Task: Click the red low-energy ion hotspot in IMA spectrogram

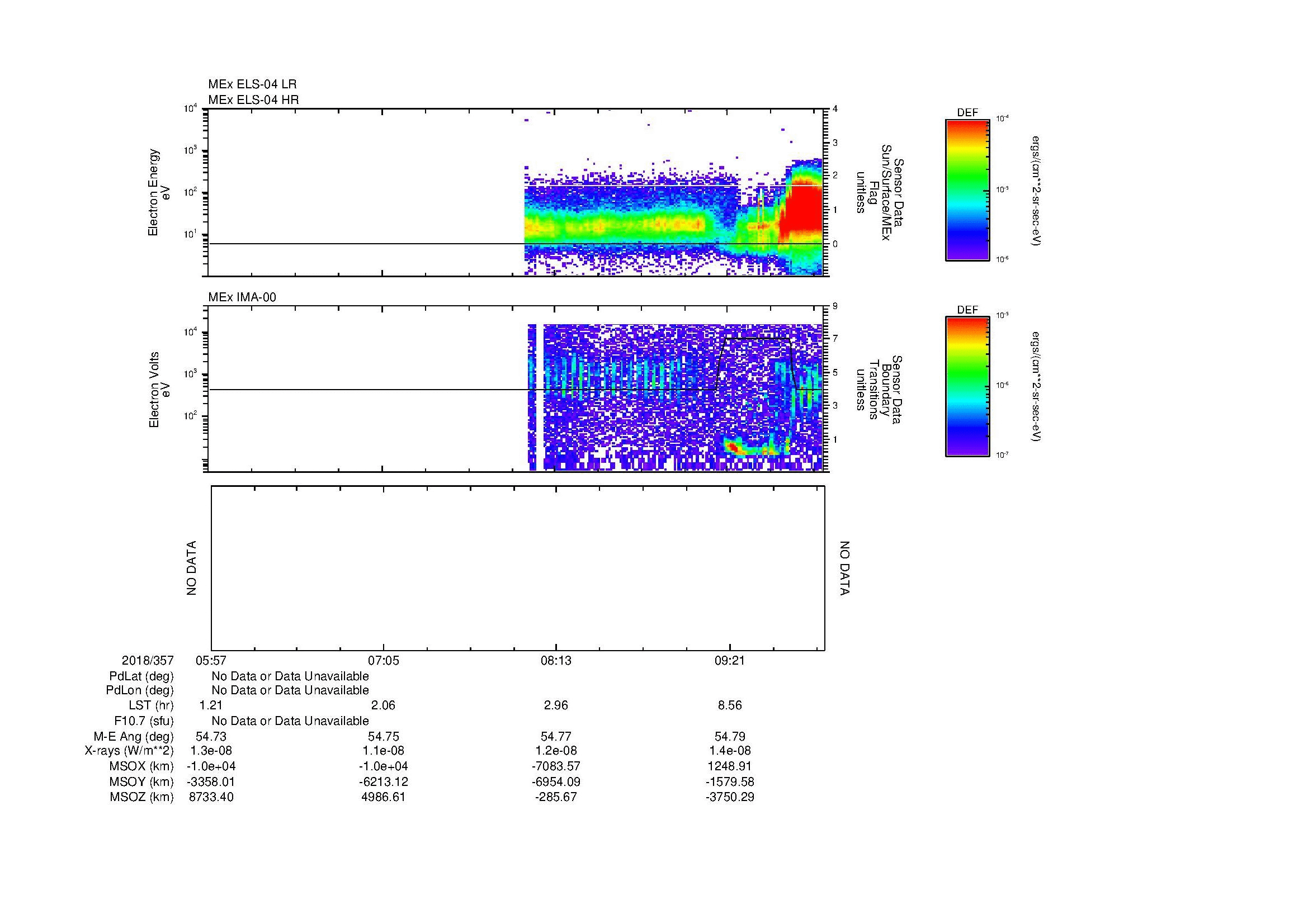Action: [734, 449]
